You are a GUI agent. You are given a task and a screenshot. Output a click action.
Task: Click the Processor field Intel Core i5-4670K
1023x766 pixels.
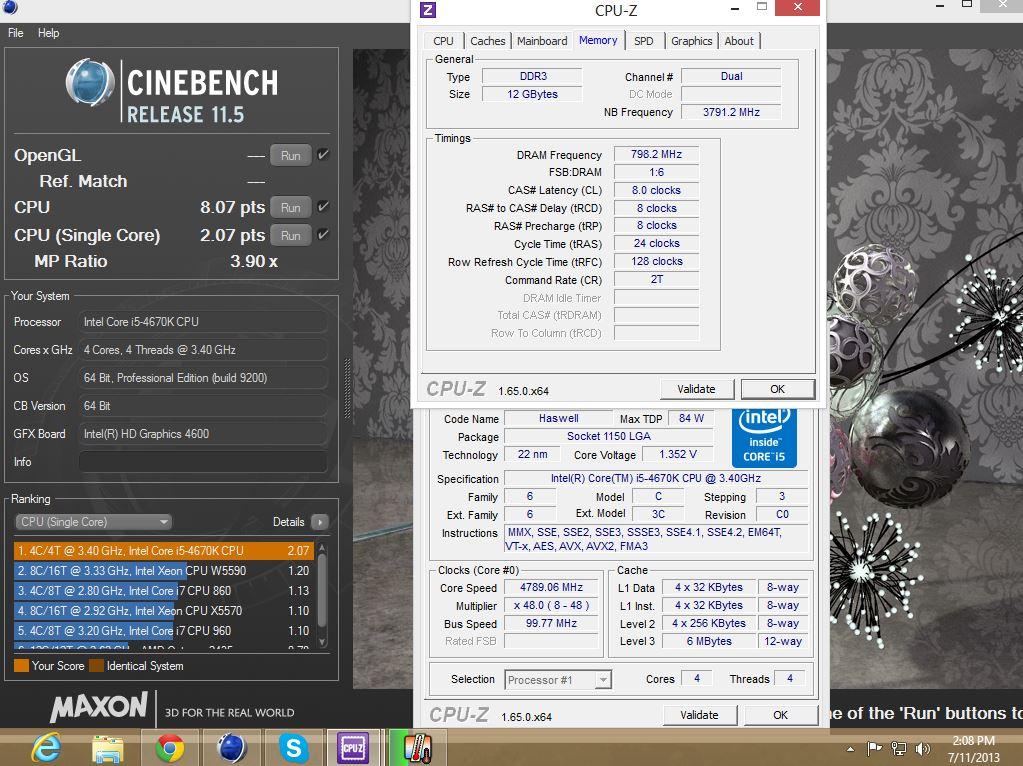(x=202, y=322)
